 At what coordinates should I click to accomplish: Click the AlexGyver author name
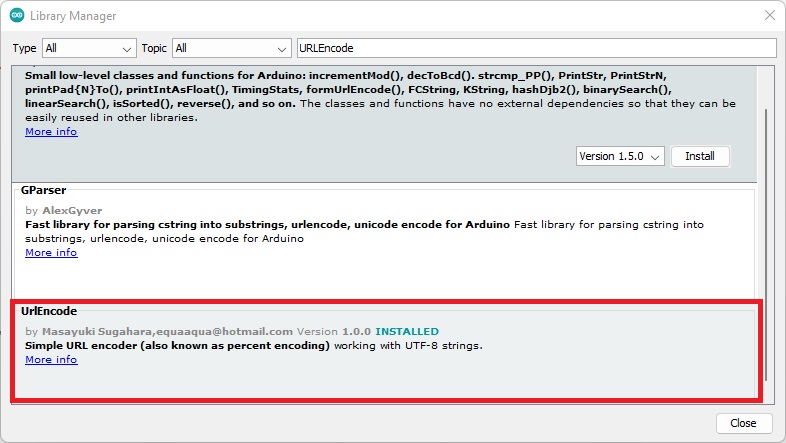coord(72,211)
